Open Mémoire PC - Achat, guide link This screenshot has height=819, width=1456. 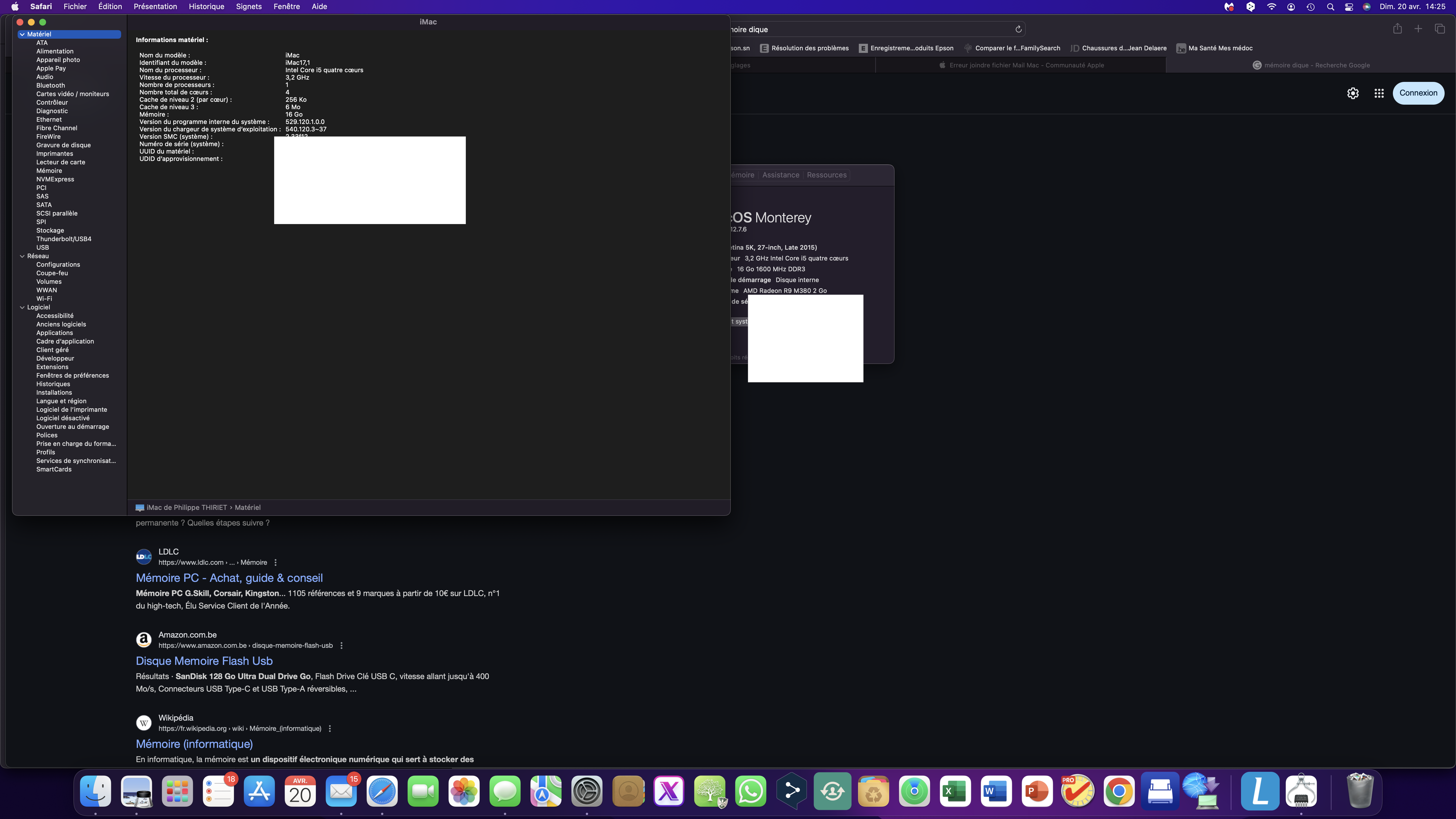229,578
